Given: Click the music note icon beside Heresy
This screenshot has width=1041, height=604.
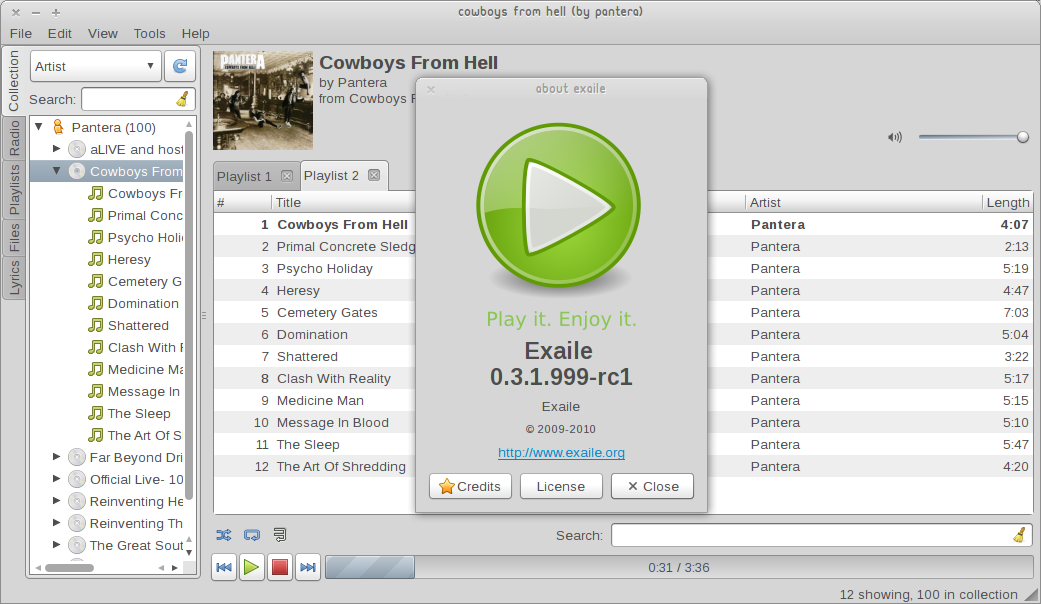Looking at the screenshot, I should point(96,260).
